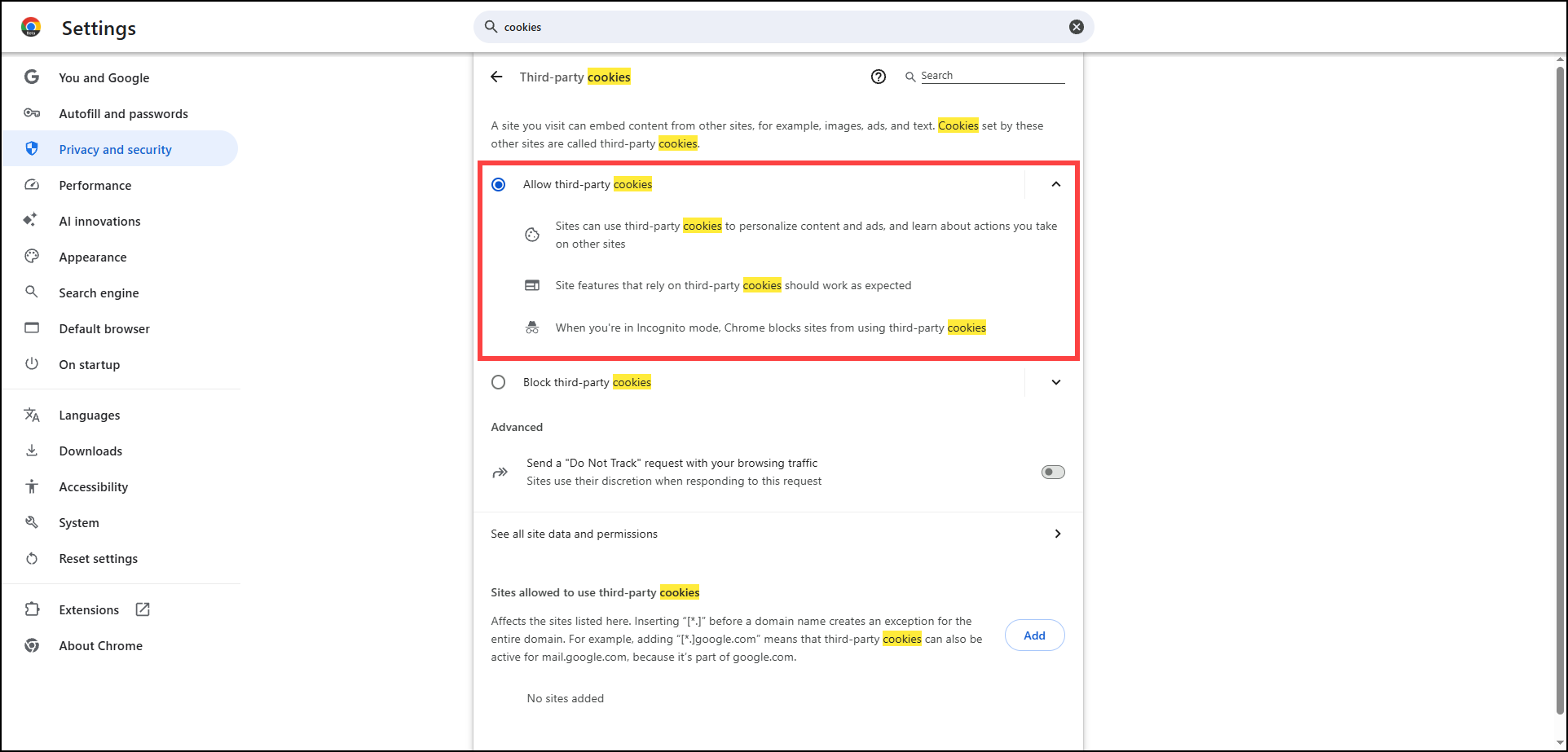Expand the Block third-party cookies details
The height and width of the screenshot is (752, 1568).
click(1055, 382)
